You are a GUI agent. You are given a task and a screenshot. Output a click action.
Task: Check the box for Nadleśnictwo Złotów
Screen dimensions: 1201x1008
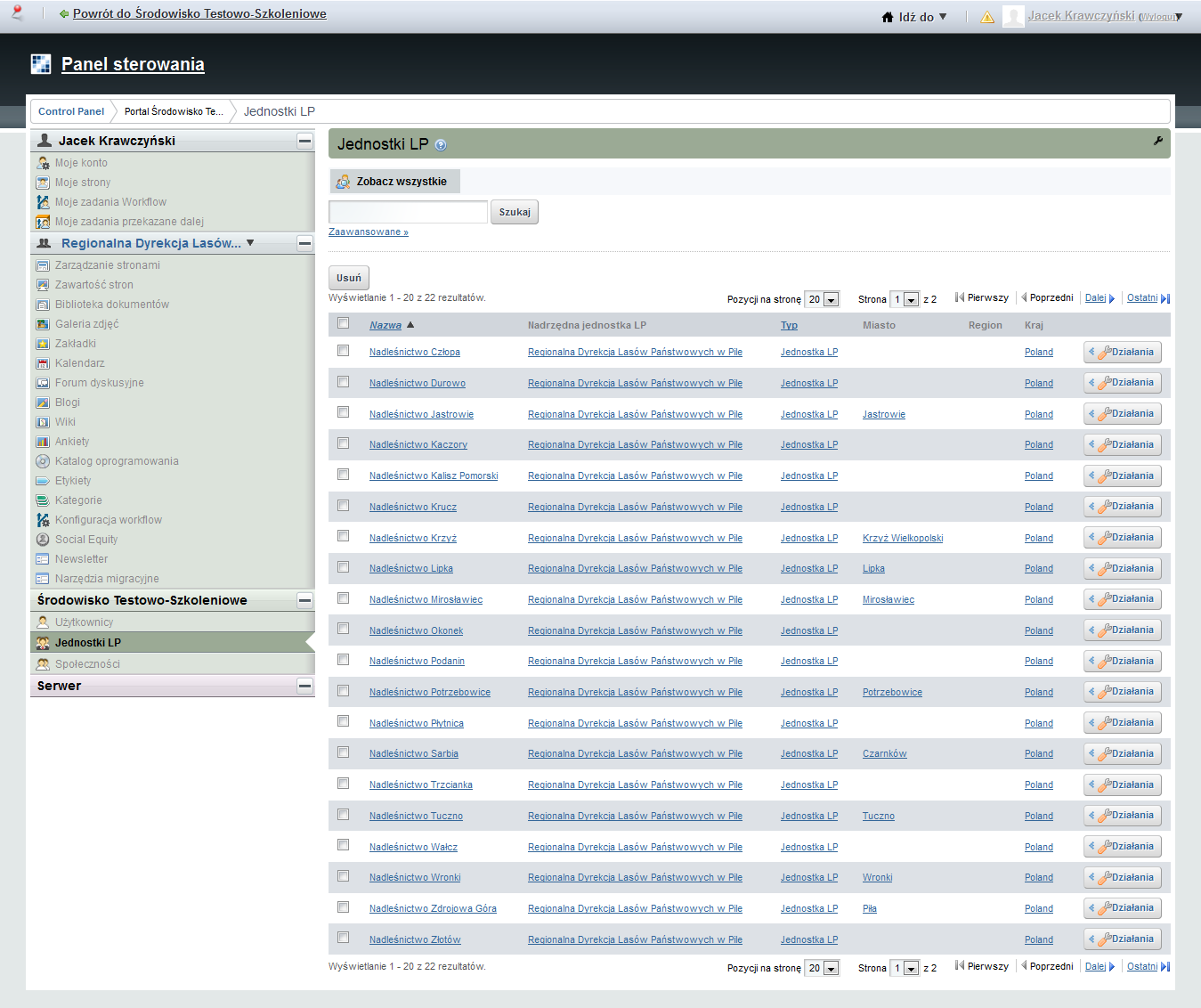(343, 938)
